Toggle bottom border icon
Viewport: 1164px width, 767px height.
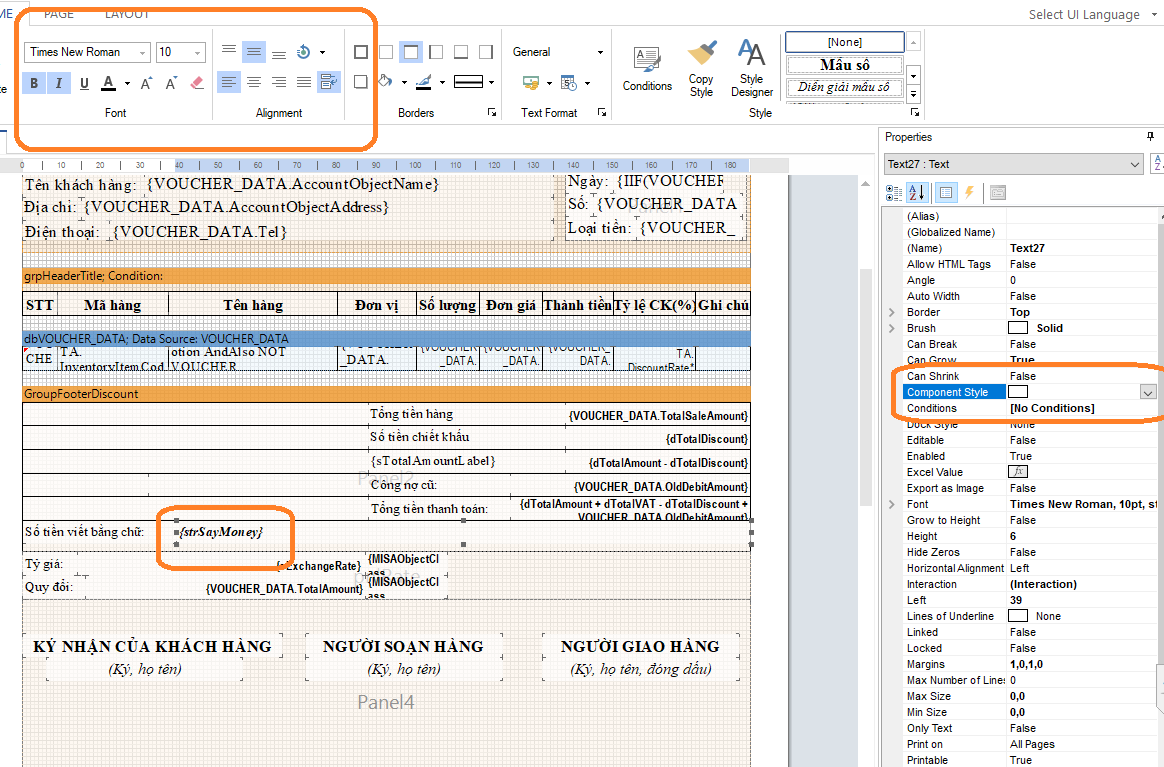tap(461, 52)
